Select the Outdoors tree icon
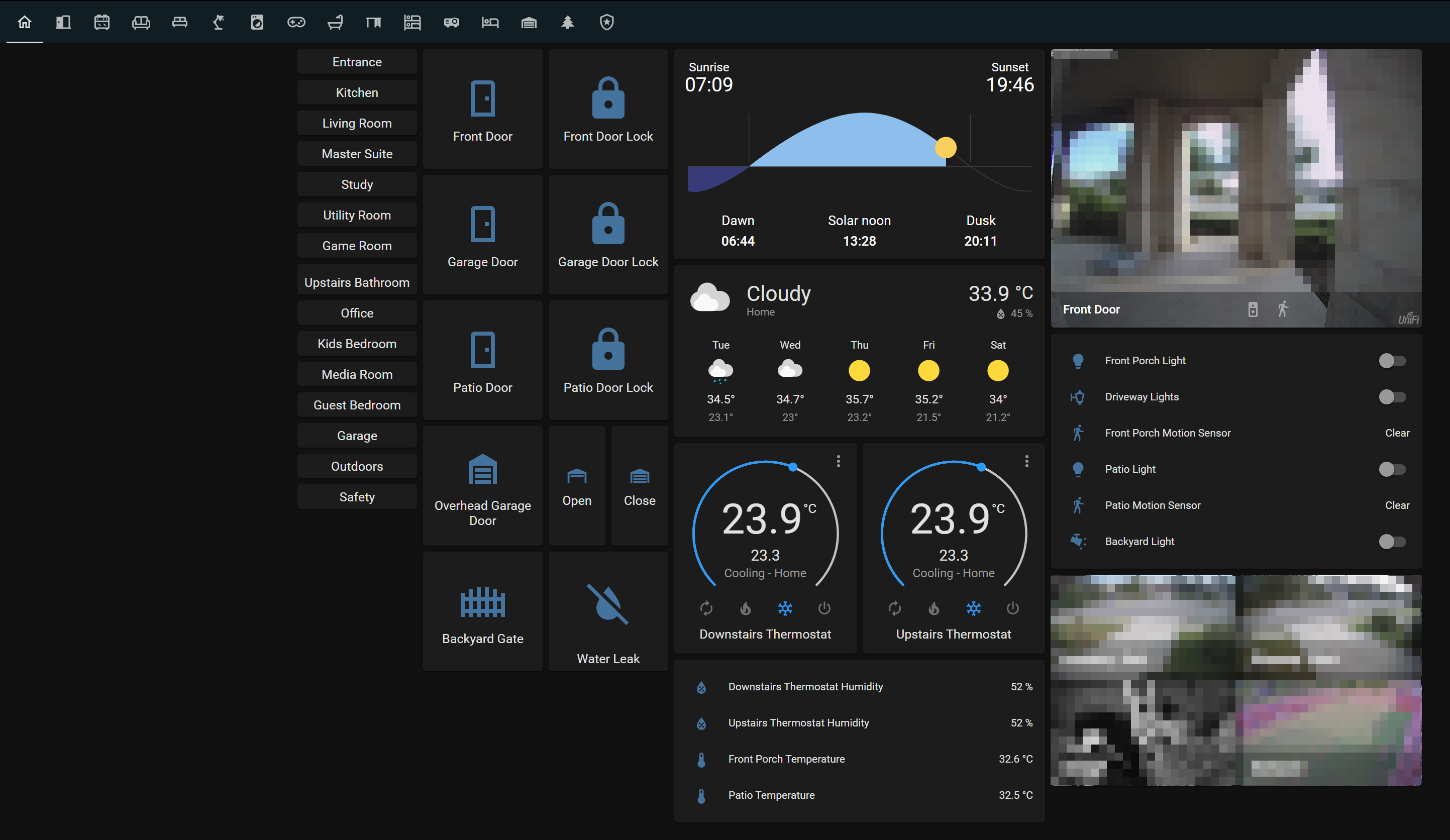This screenshot has height=840, width=1450. (567, 23)
